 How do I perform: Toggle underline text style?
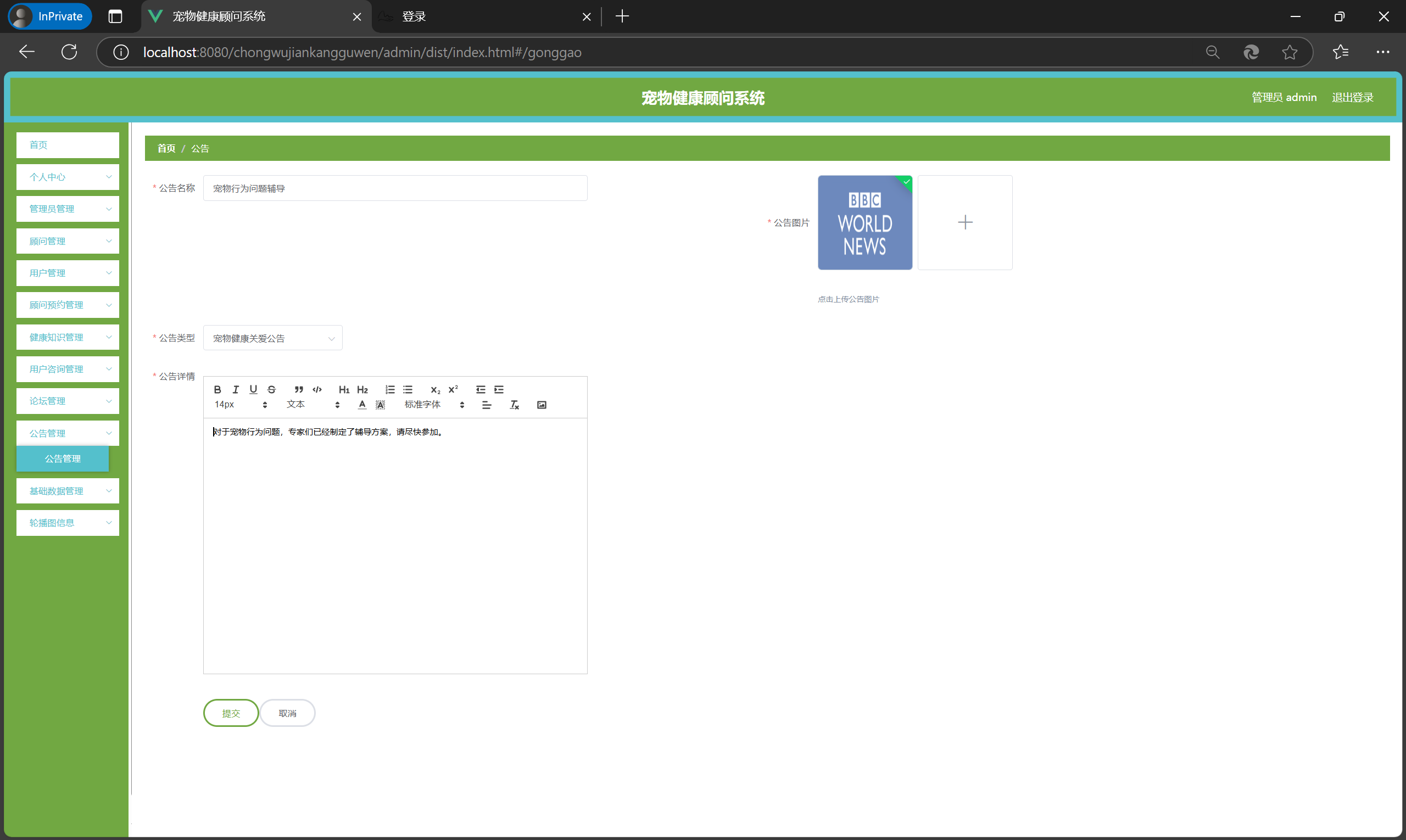tap(253, 389)
